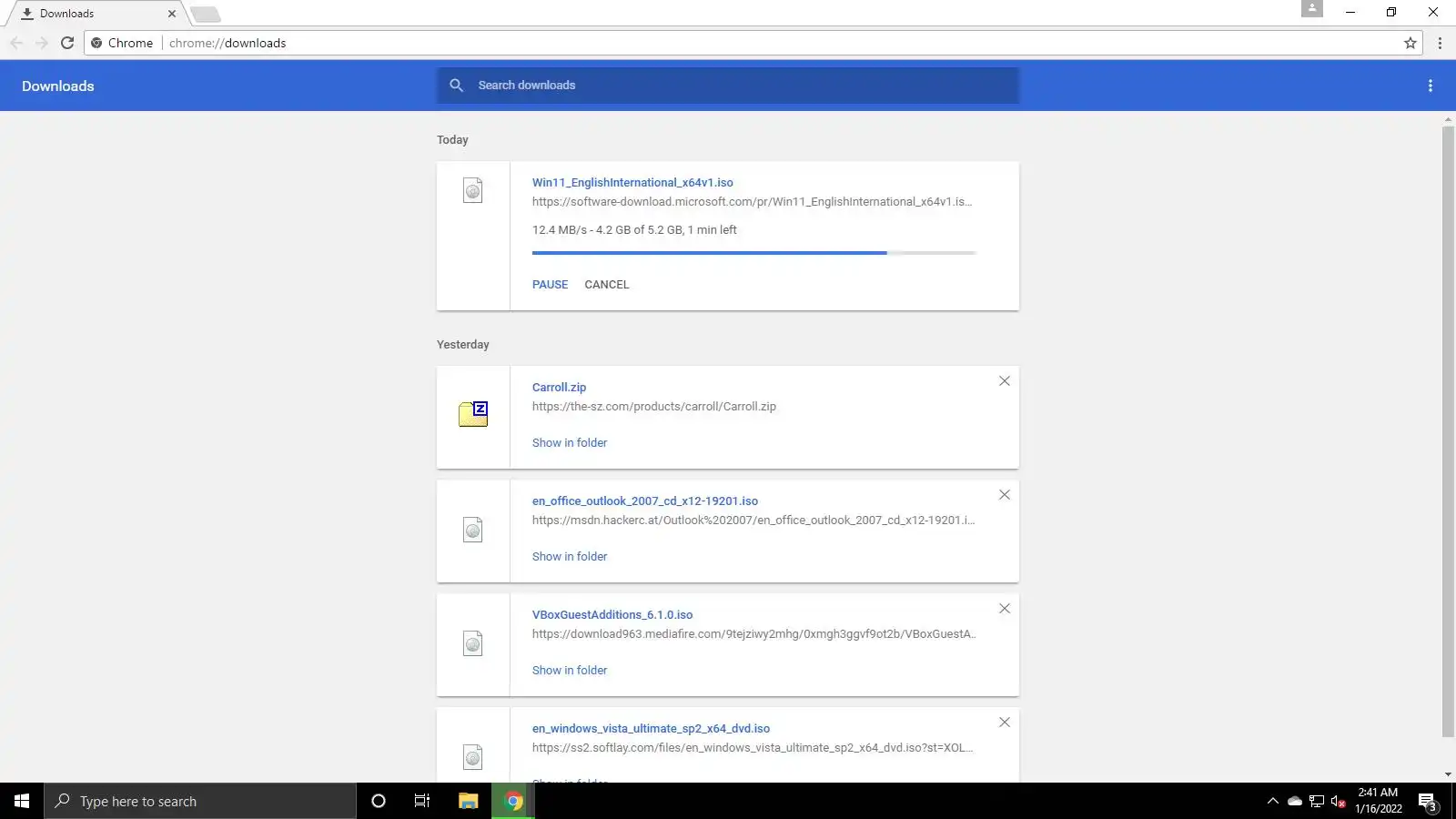Click the scrollbar down arrow
The image size is (1456, 819).
click(x=1448, y=774)
